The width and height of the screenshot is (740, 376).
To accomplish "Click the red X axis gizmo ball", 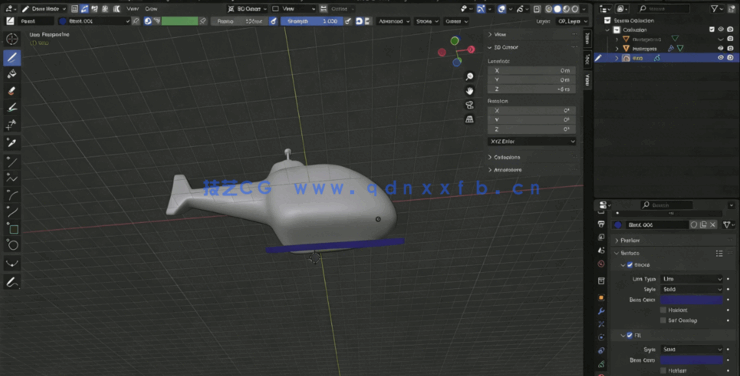I will (x=471, y=50).
